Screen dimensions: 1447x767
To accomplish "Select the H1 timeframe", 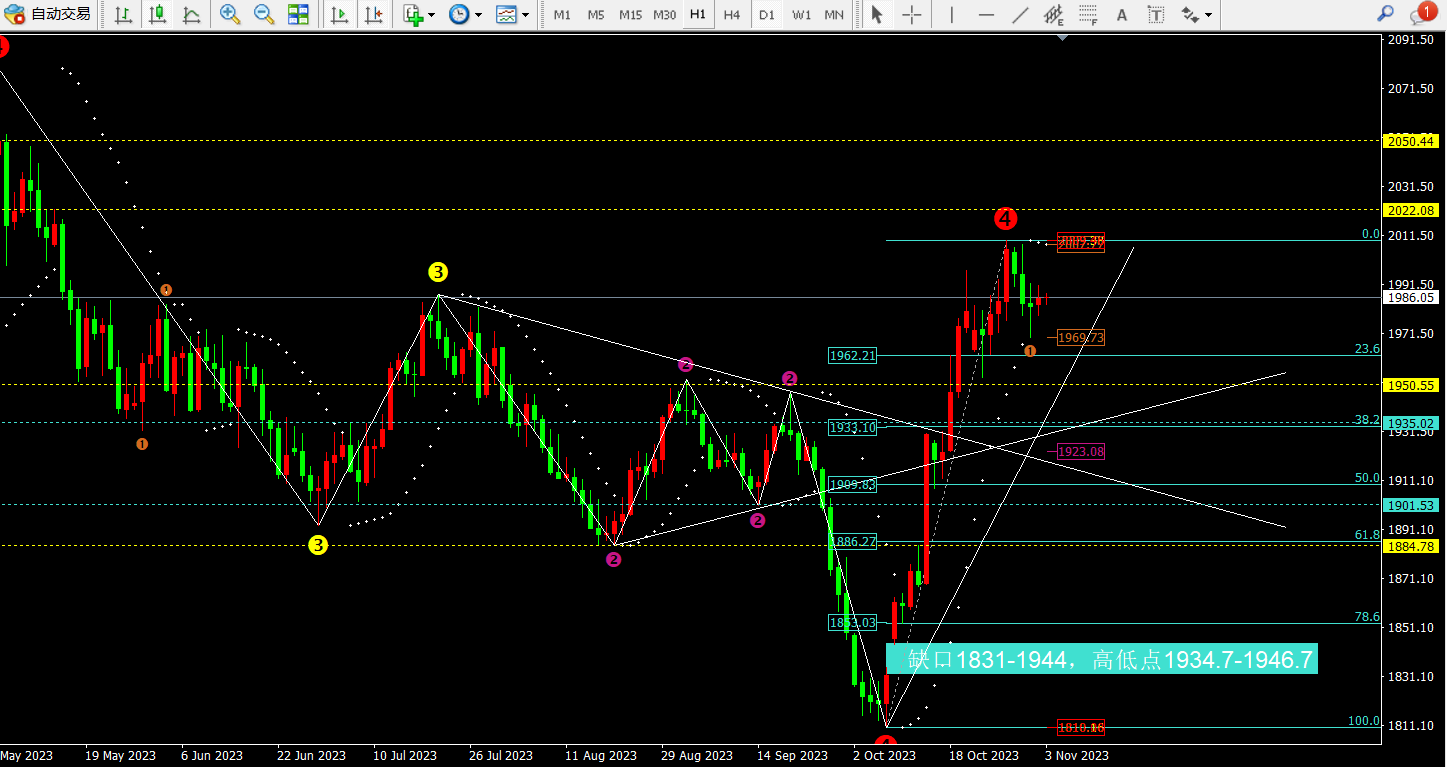I will click(x=698, y=14).
